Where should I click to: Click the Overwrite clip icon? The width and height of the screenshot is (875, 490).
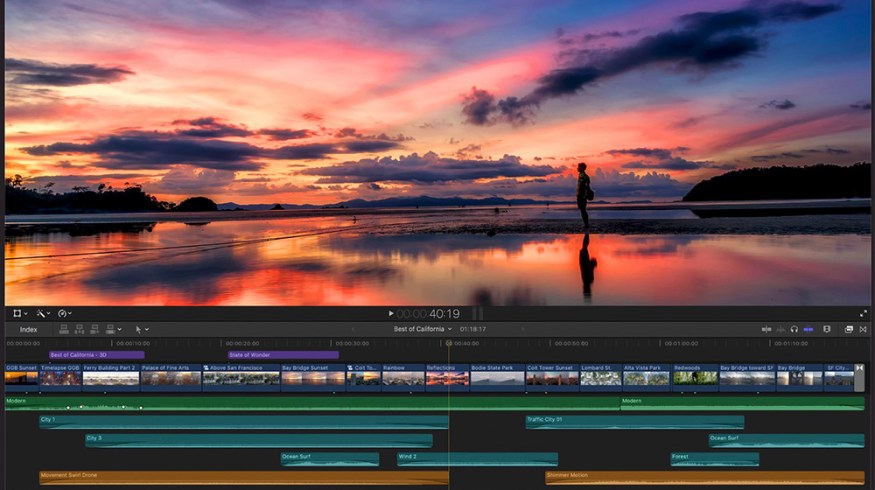point(109,328)
